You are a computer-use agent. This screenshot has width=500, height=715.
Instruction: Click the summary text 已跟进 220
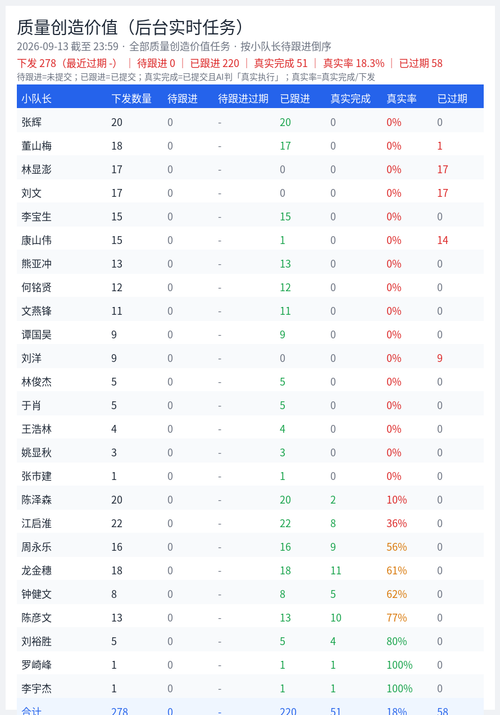click(x=215, y=63)
